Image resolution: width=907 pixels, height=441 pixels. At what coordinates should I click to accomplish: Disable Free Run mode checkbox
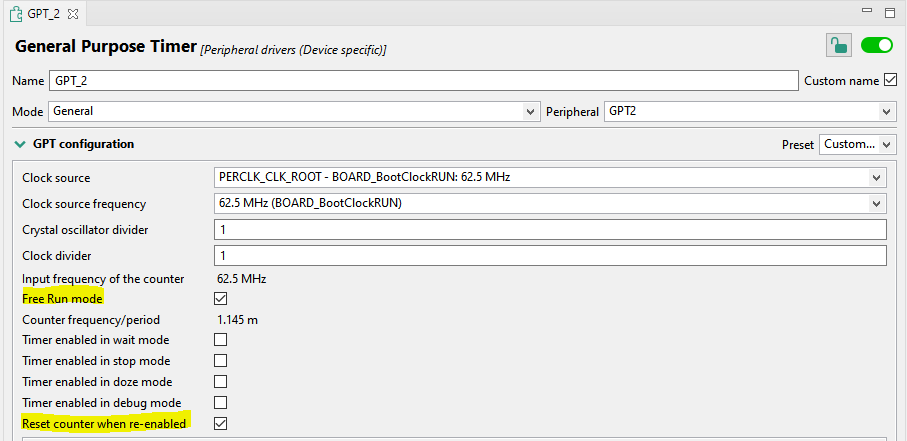pyautogui.click(x=221, y=298)
